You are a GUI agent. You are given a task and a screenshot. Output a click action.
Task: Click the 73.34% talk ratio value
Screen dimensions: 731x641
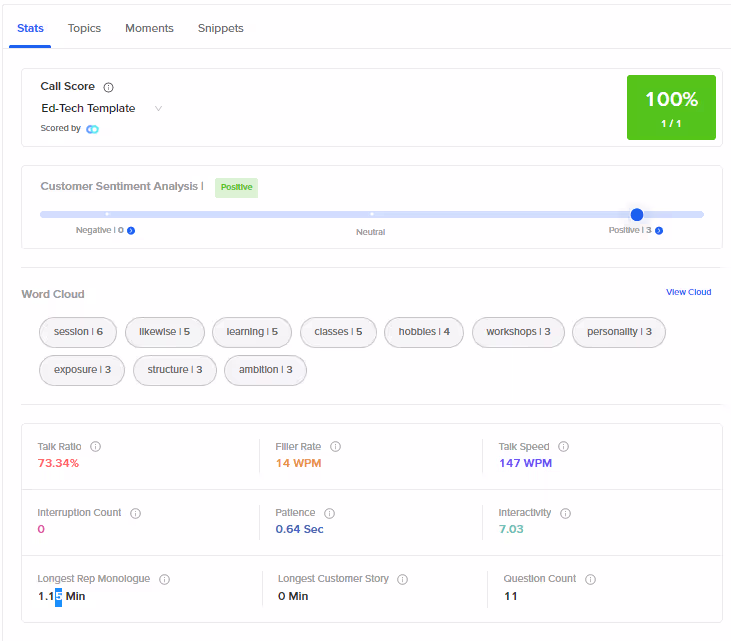[x=58, y=463]
